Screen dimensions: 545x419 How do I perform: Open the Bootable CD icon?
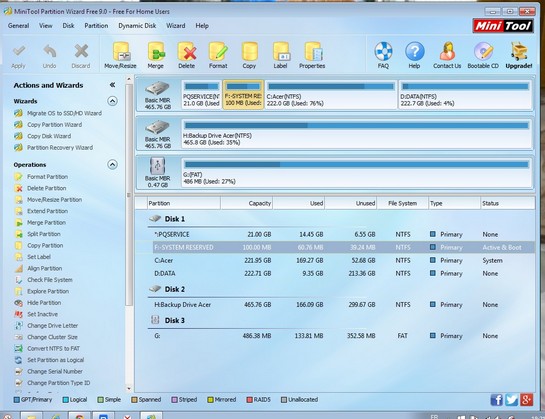[483, 51]
